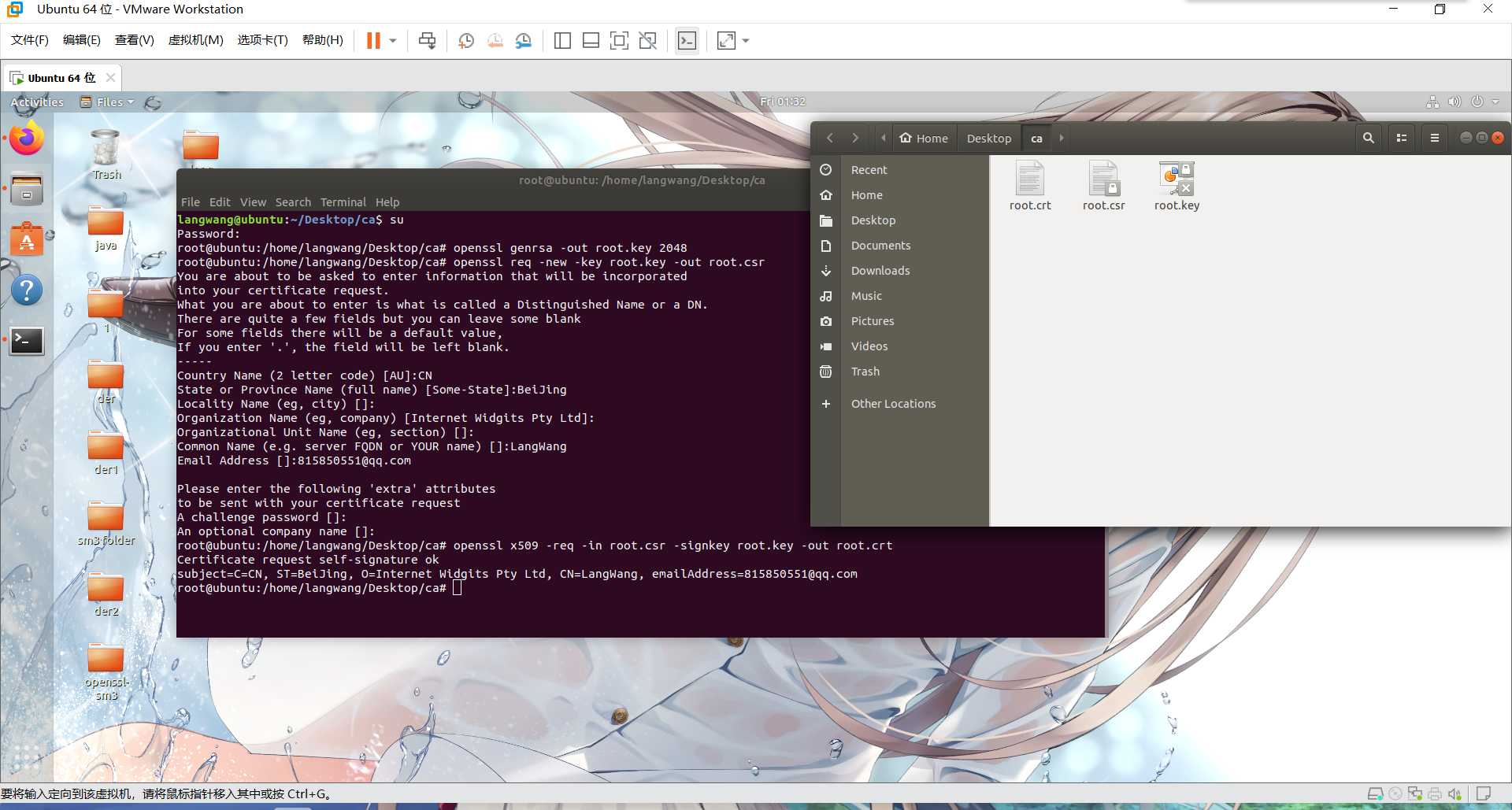This screenshot has width=1512, height=810.
Task: Open the 查看(V) menu
Action: 135,39
